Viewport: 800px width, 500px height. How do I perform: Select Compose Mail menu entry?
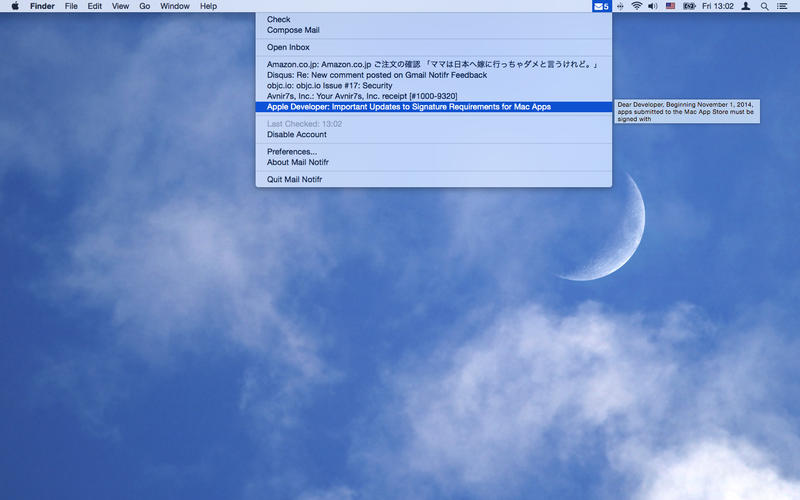(x=293, y=30)
